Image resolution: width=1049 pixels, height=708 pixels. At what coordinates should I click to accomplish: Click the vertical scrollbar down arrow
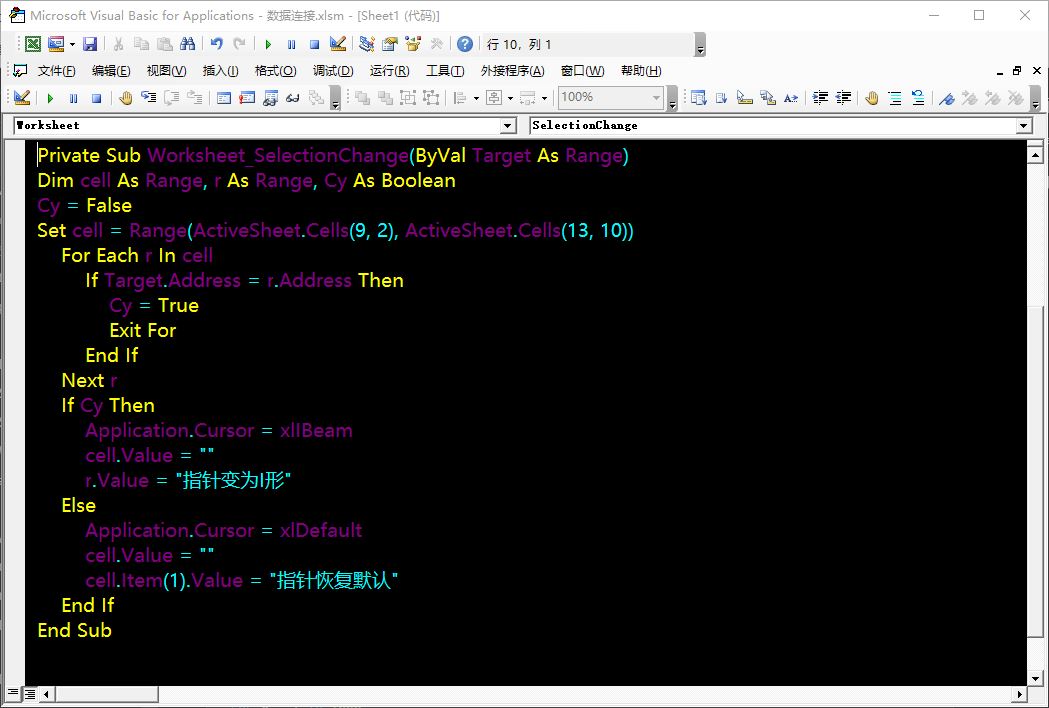pyautogui.click(x=1035, y=679)
